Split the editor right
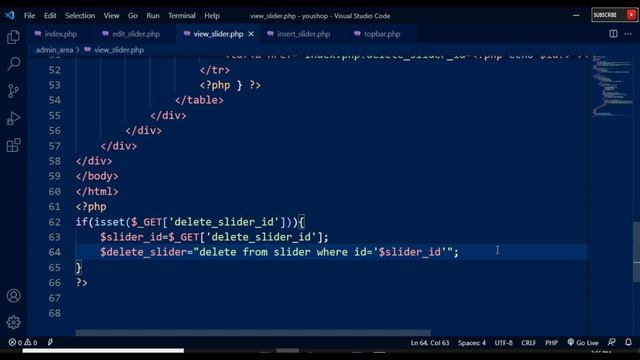The image size is (640, 360). point(613,34)
